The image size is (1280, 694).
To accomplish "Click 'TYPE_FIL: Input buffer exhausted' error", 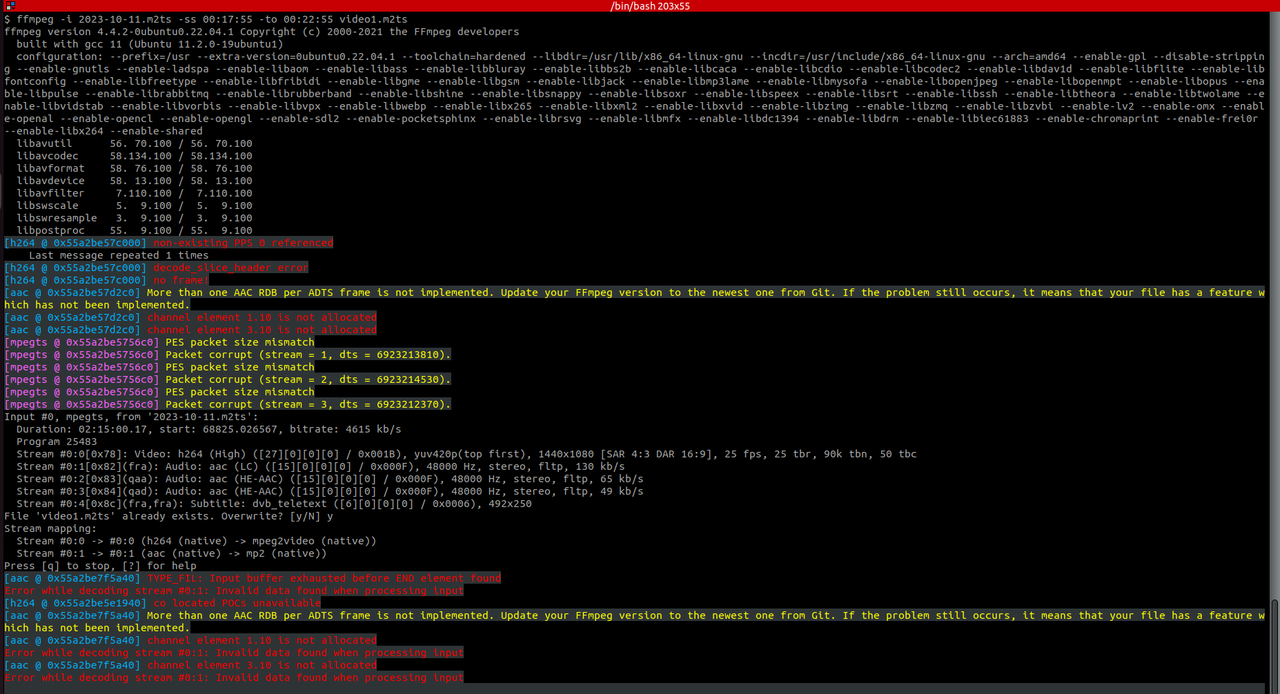I will click(324, 578).
